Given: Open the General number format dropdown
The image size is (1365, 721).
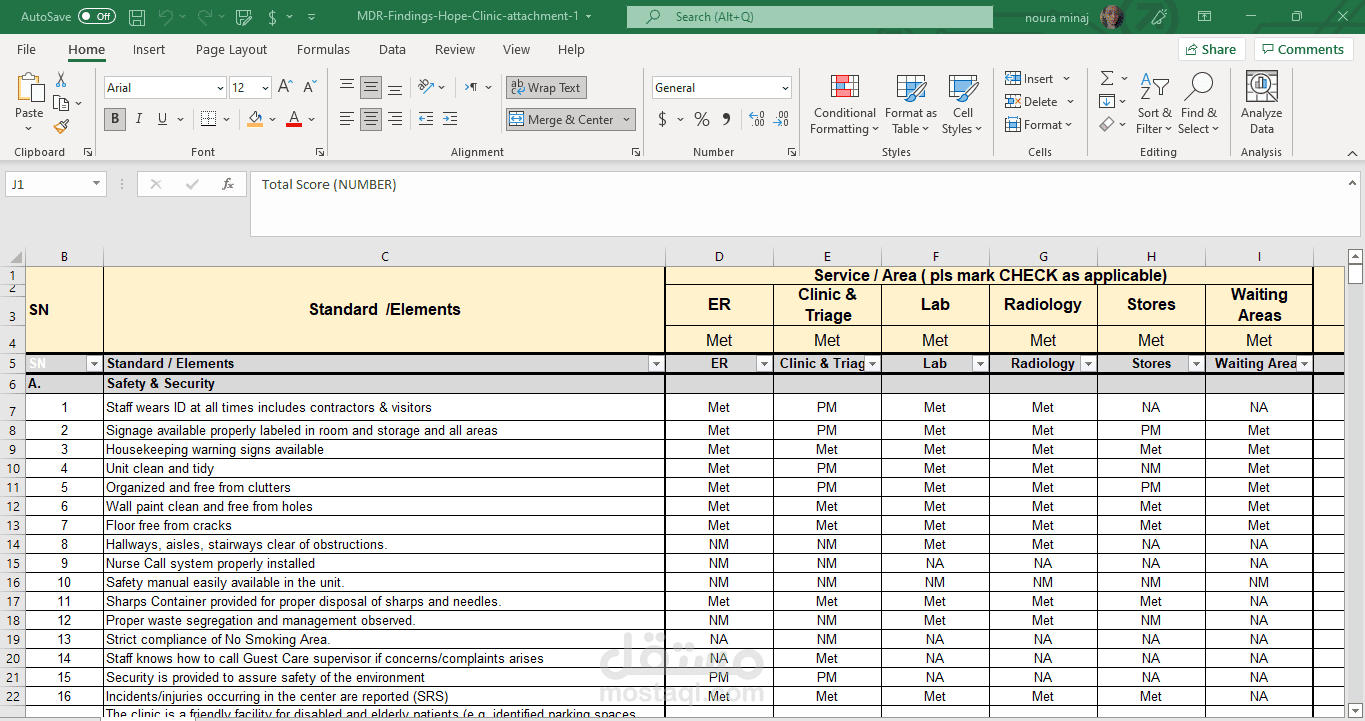Looking at the screenshot, I should pyautogui.click(x=784, y=88).
